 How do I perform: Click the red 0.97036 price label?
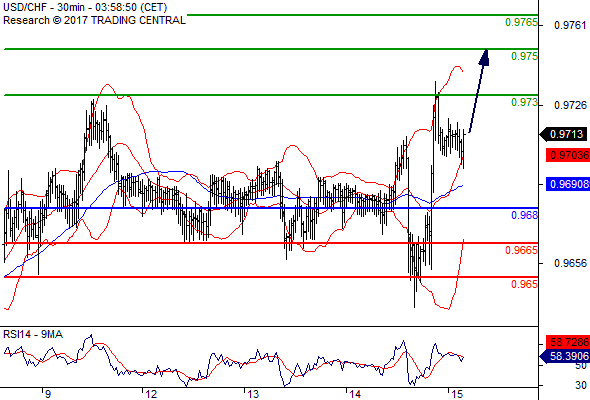point(568,155)
